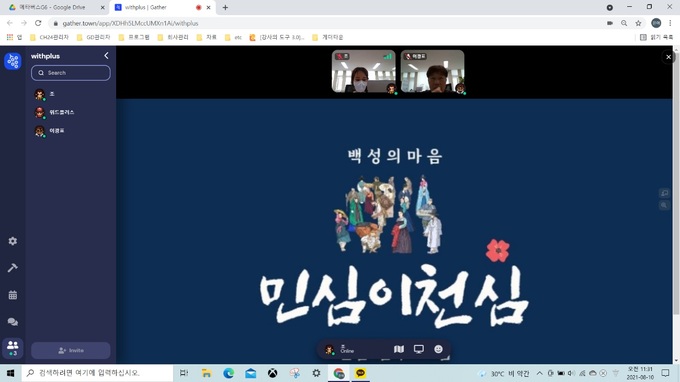
Task: Click the Invite button
Action: pos(71,350)
